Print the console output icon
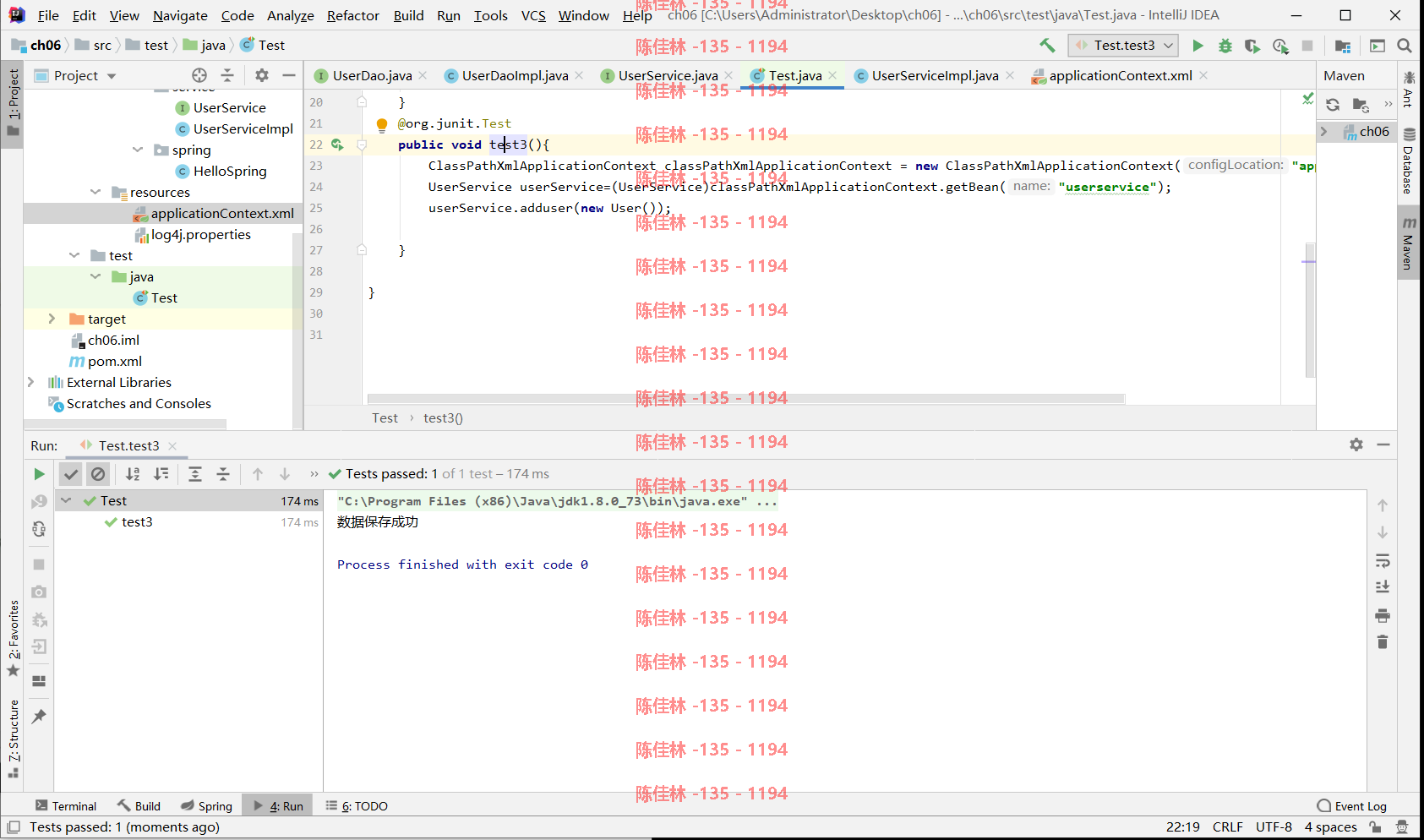This screenshot has height=840, width=1424. [x=1383, y=614]
